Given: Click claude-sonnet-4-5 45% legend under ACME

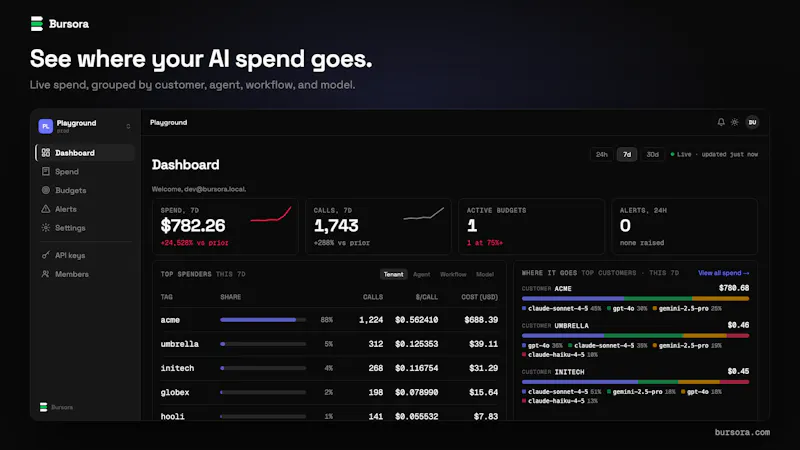Looking at the screenshot, I should pos(561,309).
